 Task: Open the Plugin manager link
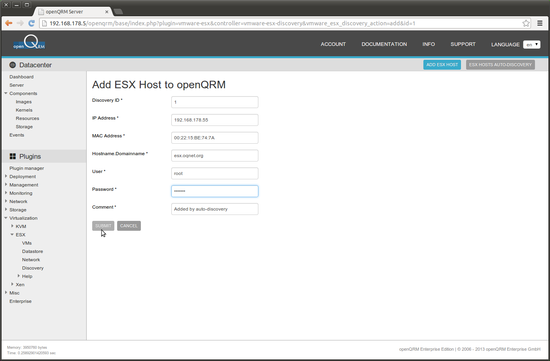27,168
